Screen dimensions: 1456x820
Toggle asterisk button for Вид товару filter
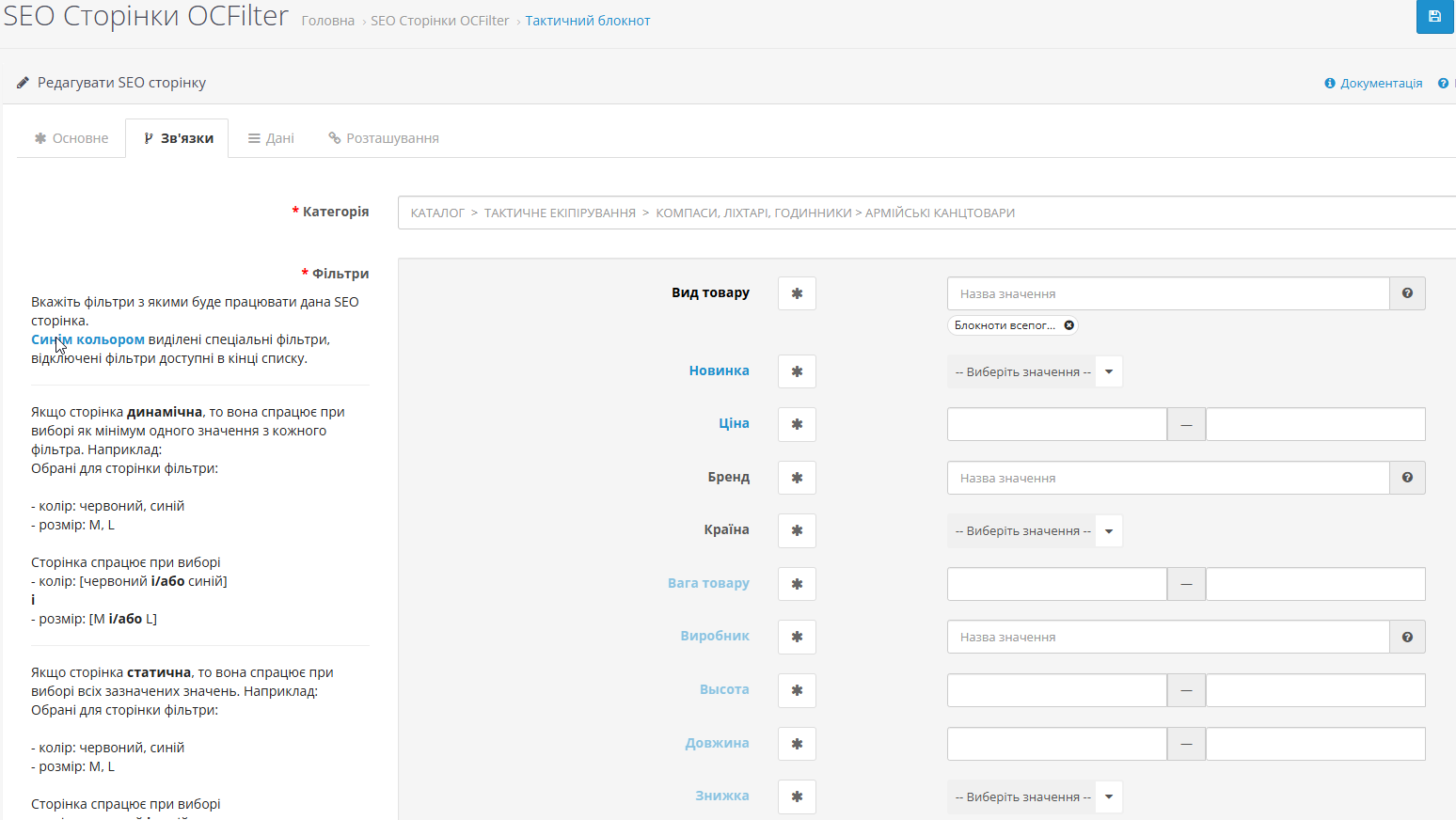click(x=797, y=293)
